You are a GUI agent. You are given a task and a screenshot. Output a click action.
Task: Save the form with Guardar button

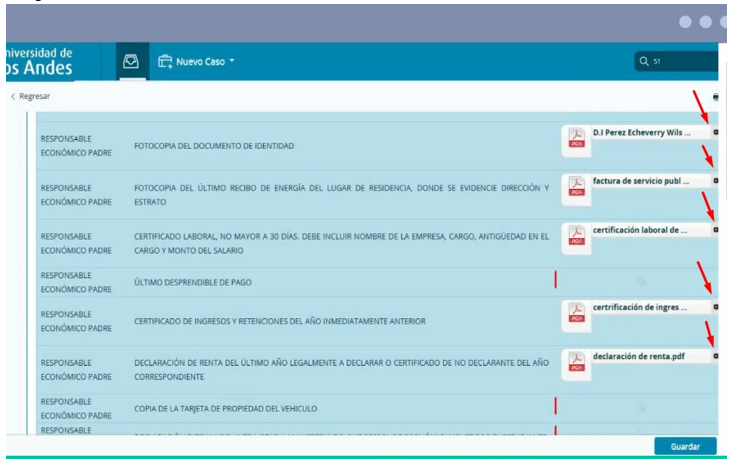coord(685,446)
